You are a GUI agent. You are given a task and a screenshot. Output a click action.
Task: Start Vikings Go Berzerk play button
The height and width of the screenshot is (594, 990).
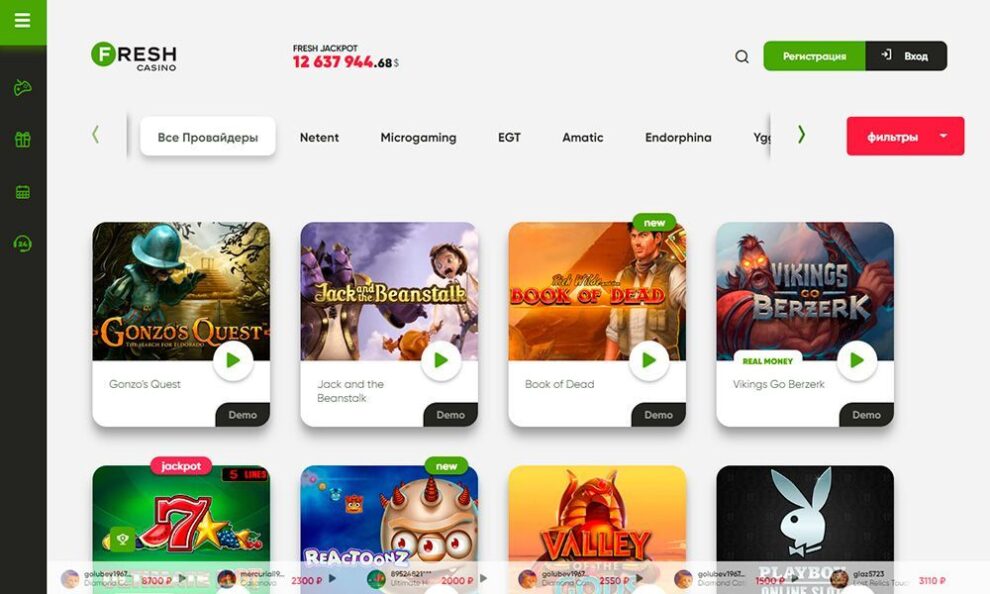(857, 360)
